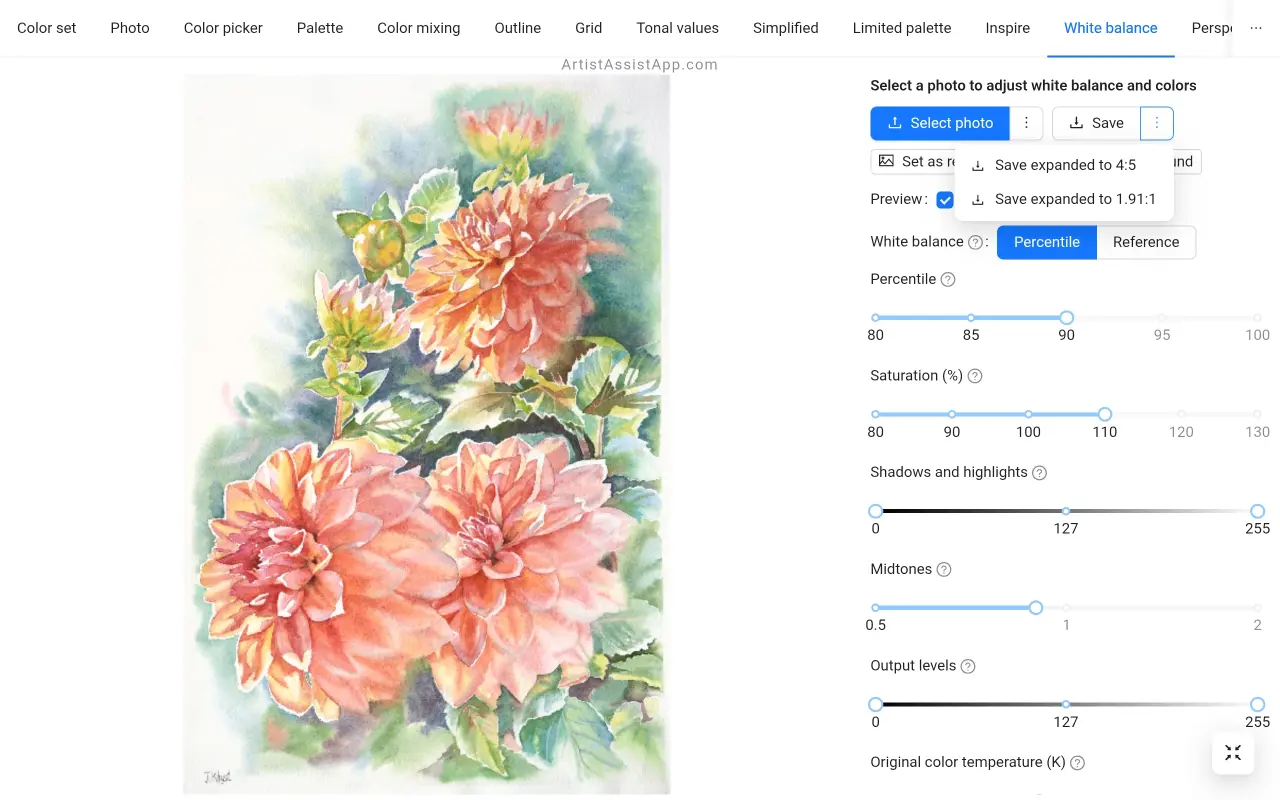1280x800 pixels.
Task: Select Percentile white balance mode
Action: pyautogui.click(x=1046, y=242)
